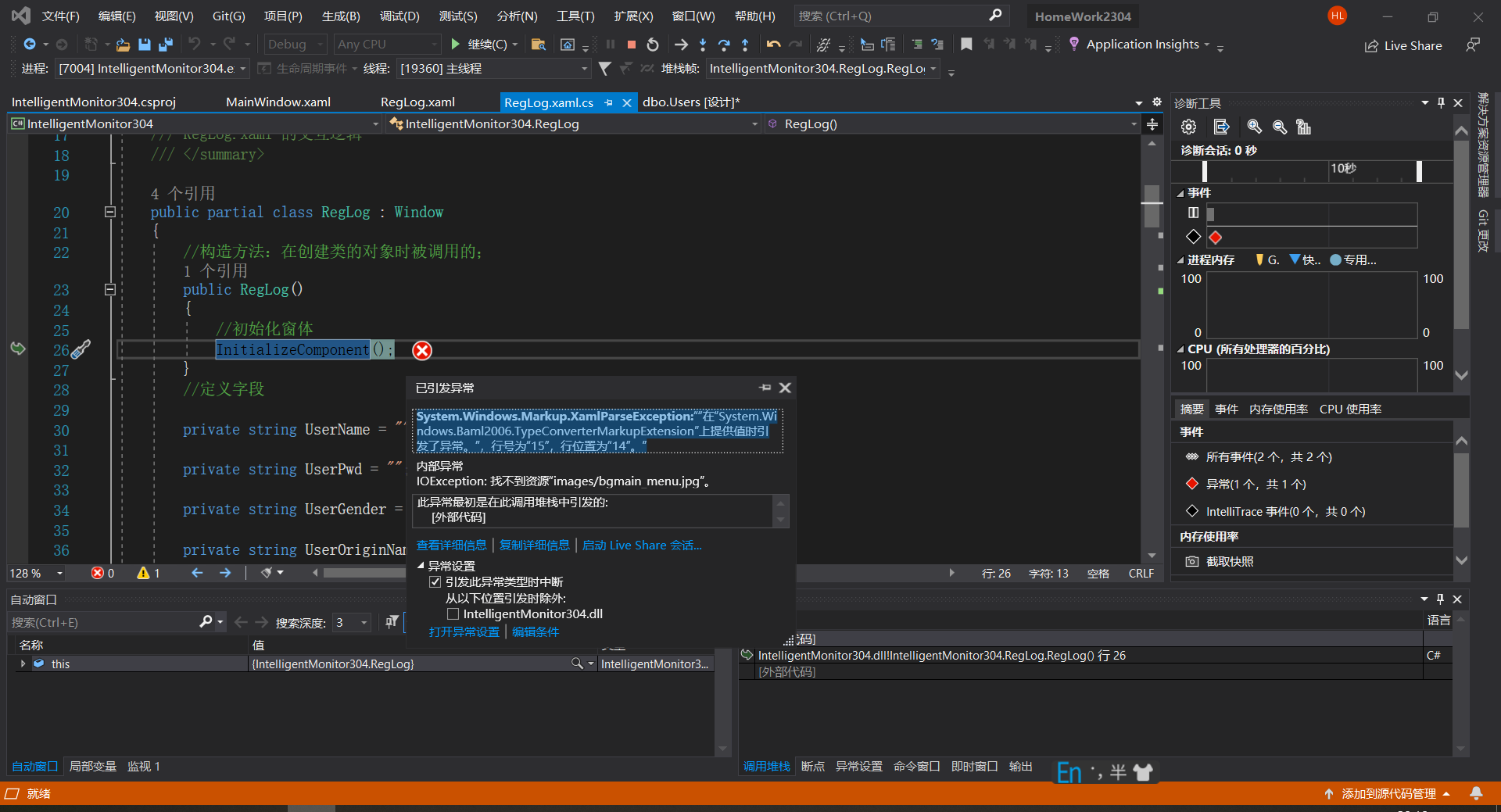This screenshot has height=812, width=1501.
Task: Click the Live Share button
Action: pyautogui.click(x=1403, y=45)
